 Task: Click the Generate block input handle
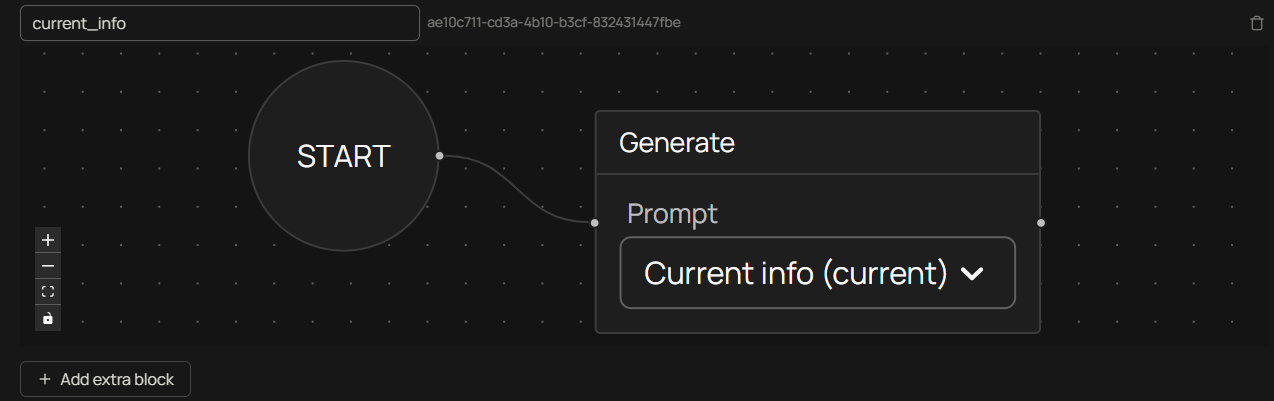595,223
